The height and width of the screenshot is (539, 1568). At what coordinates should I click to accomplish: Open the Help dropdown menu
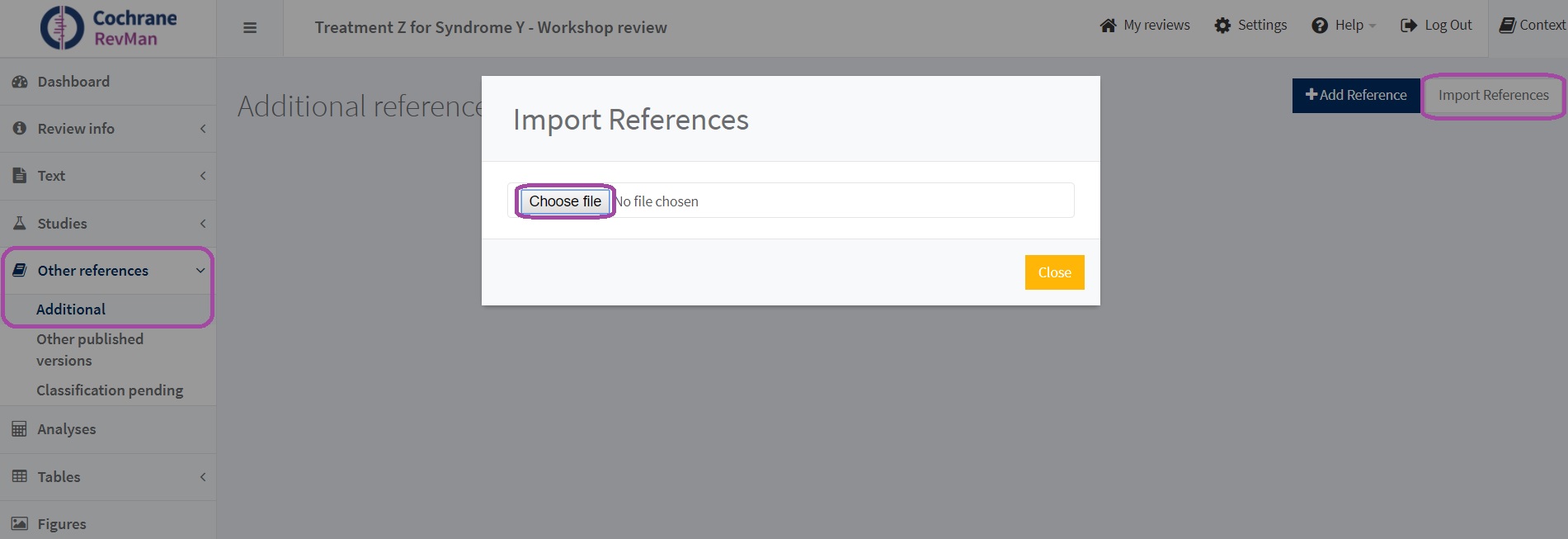[x=1344, y=26]
